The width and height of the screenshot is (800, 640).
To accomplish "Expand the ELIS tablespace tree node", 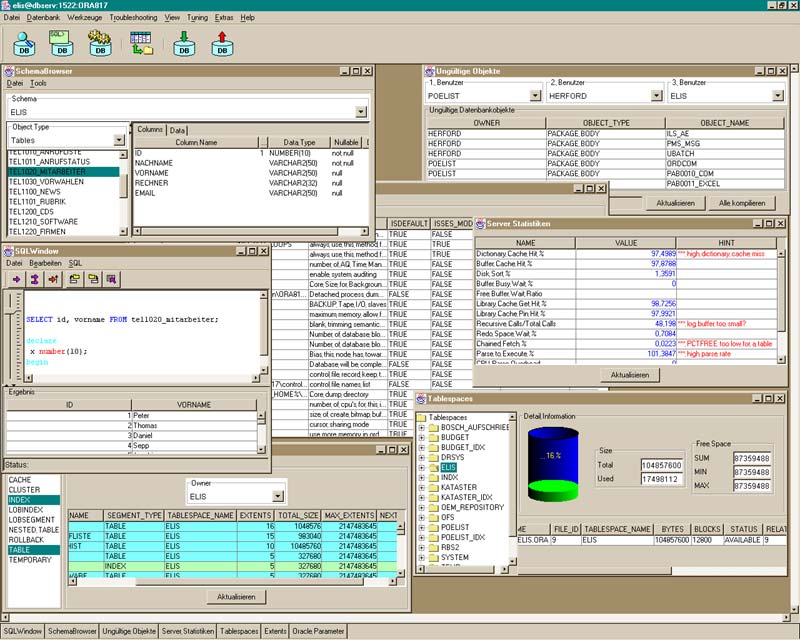I will 421,467.
